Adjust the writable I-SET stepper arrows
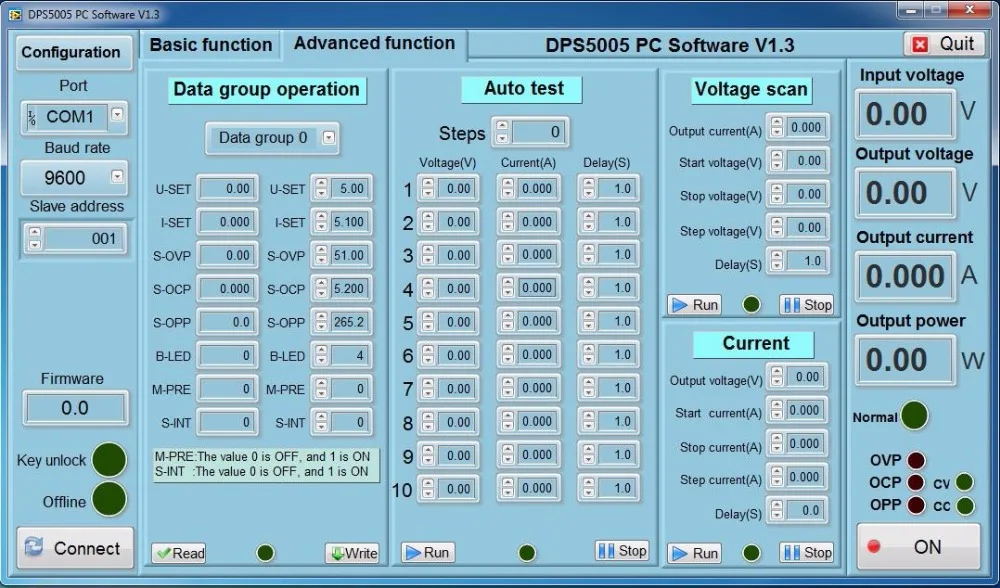 click(321, 222)
